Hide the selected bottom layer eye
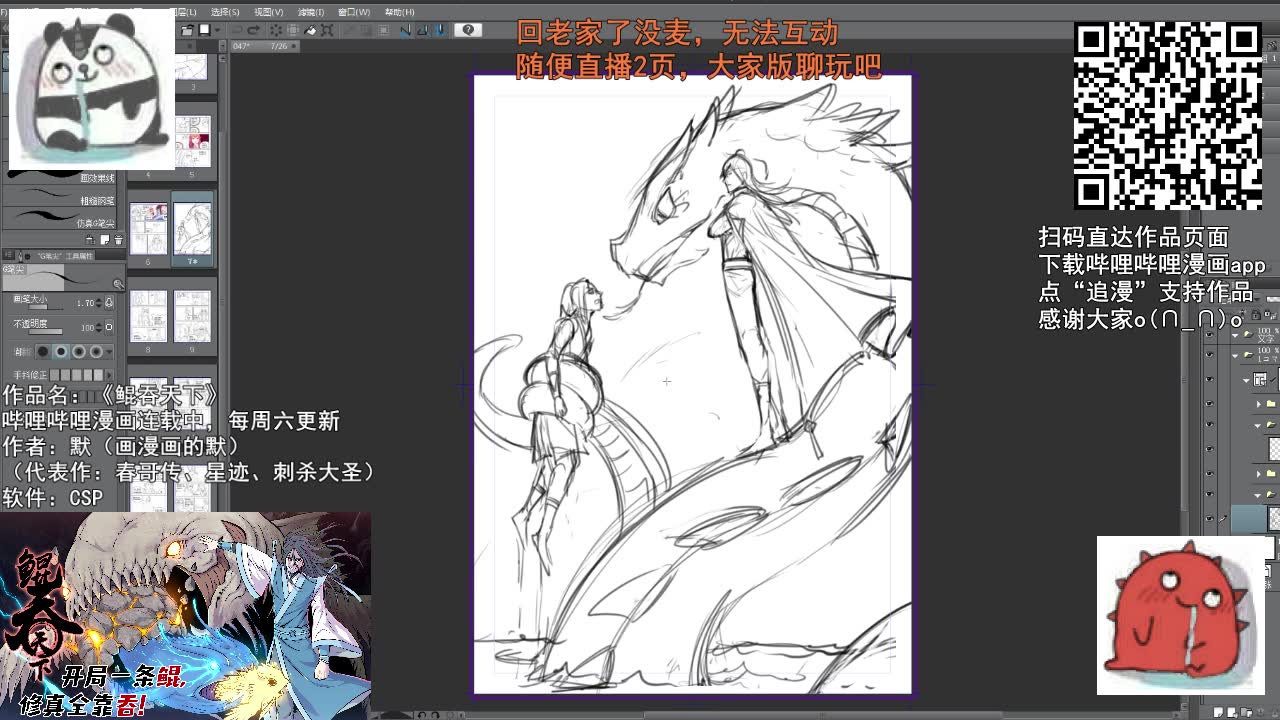This screenshot has width=1280, height=720. (x=1210, y=518)
